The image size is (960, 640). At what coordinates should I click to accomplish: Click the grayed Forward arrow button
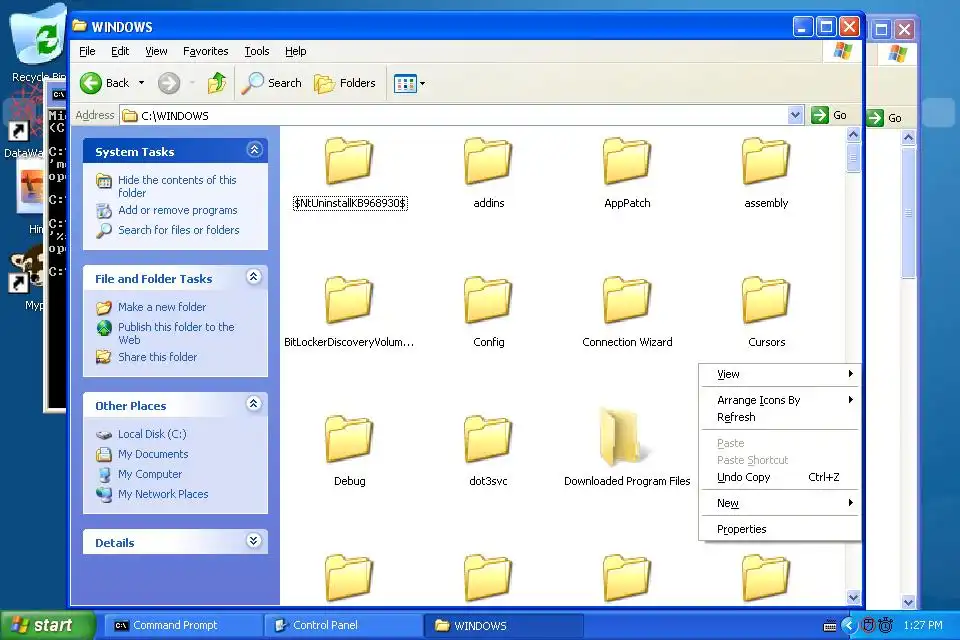169,83
